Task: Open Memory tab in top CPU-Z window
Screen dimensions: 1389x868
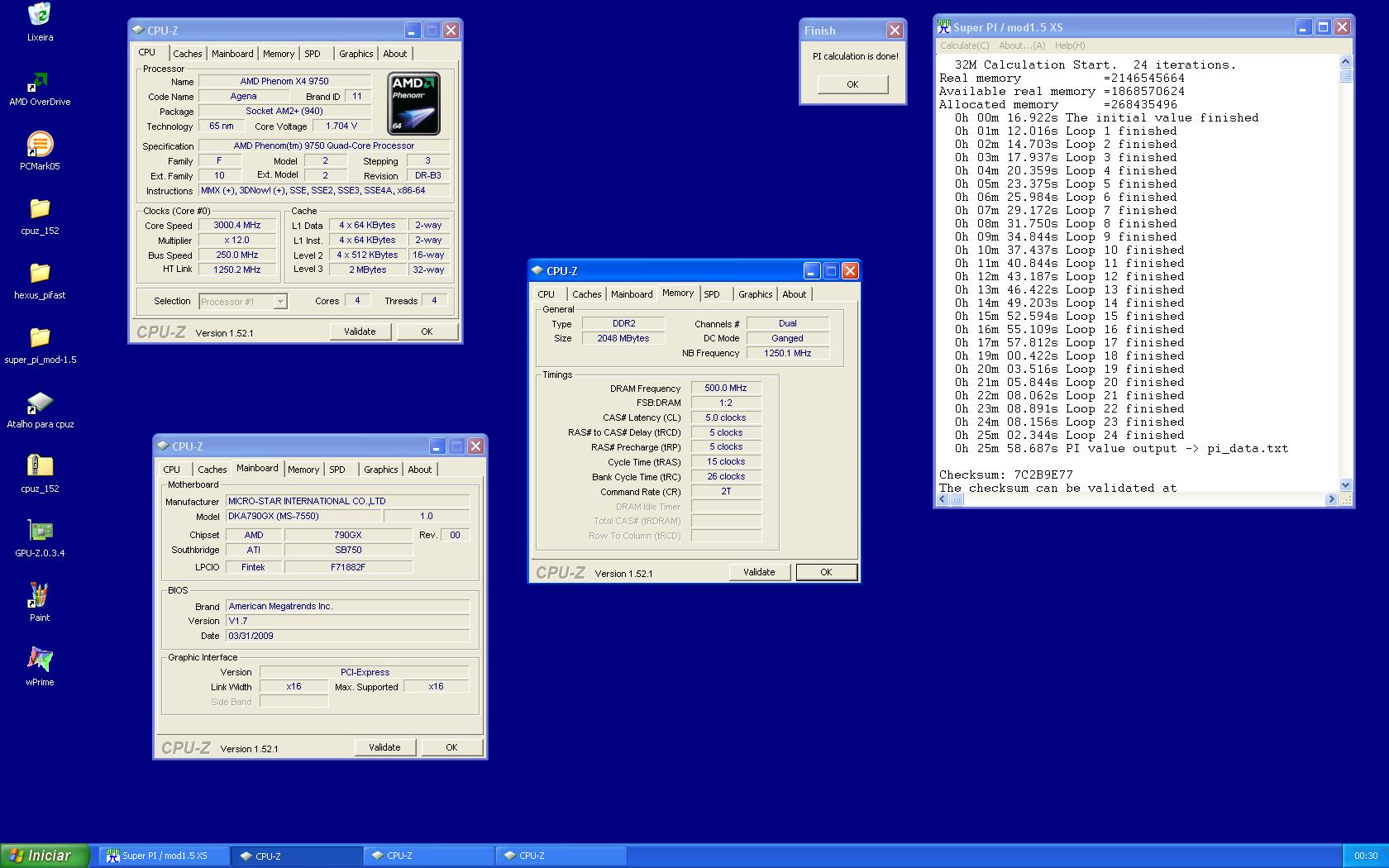Action: [279, 54]
